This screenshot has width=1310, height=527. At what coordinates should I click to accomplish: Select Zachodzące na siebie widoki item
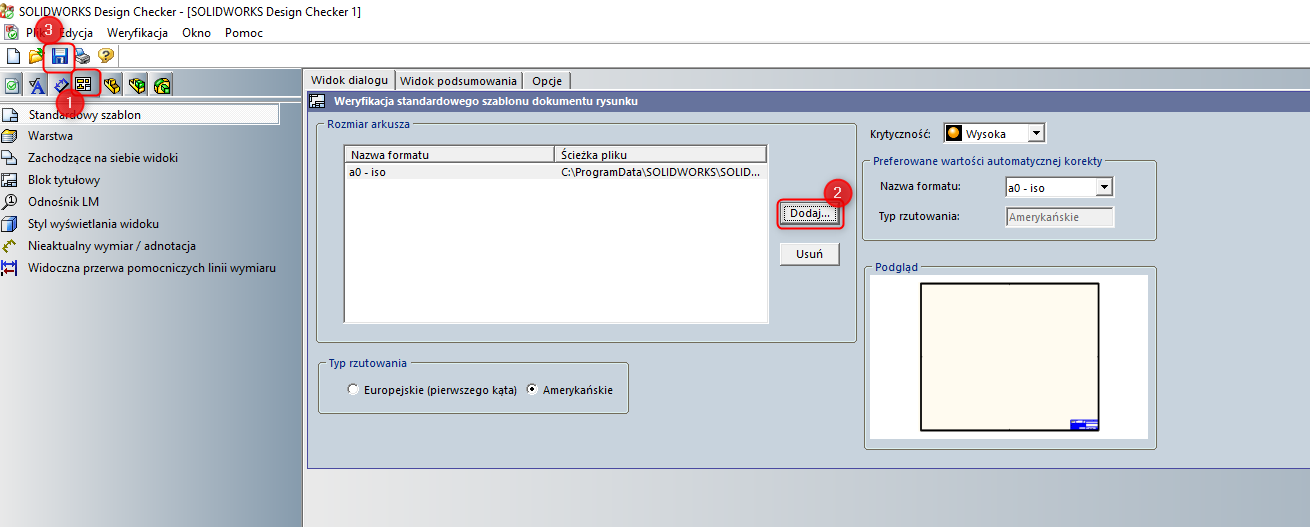(x=103, y=158)
